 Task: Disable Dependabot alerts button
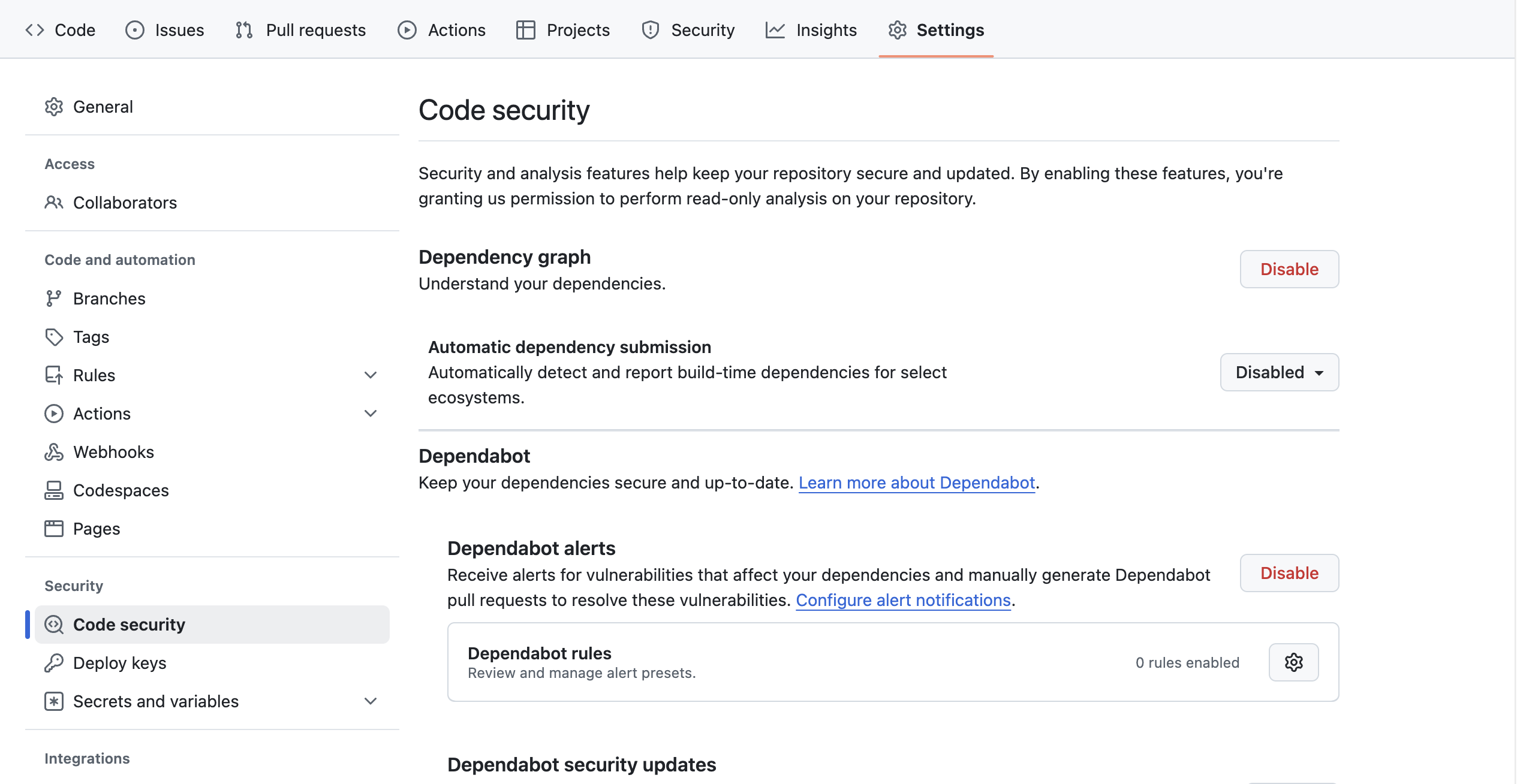(1289, 573)
